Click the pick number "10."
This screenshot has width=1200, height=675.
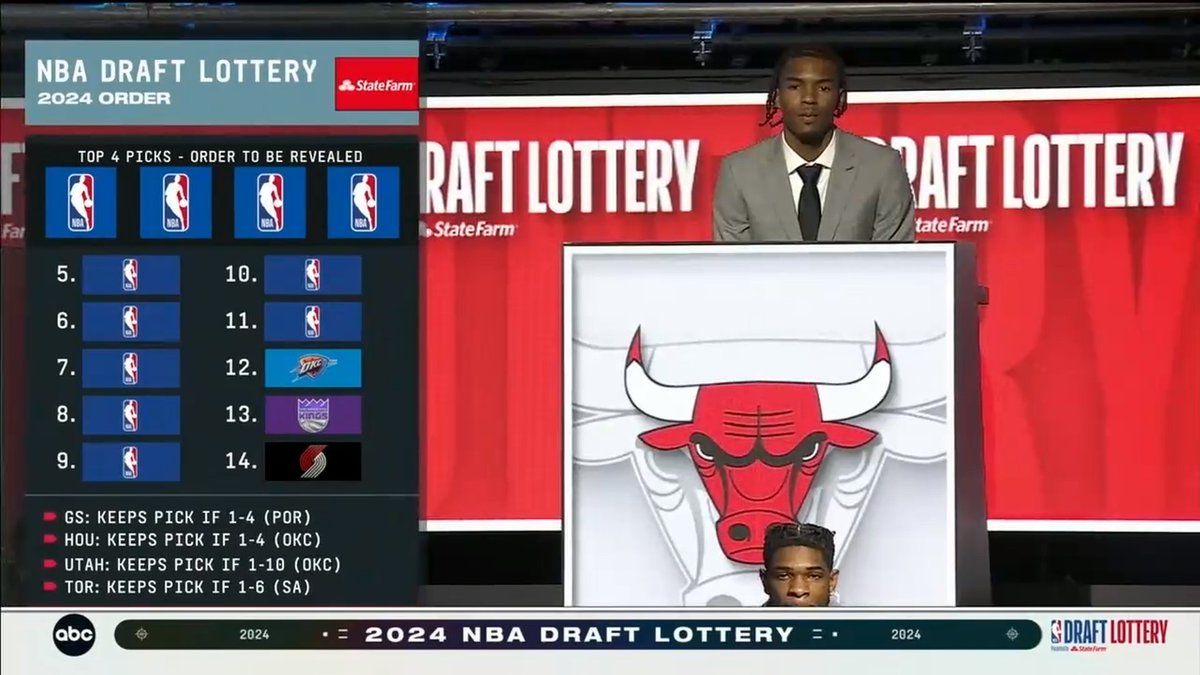241,274
